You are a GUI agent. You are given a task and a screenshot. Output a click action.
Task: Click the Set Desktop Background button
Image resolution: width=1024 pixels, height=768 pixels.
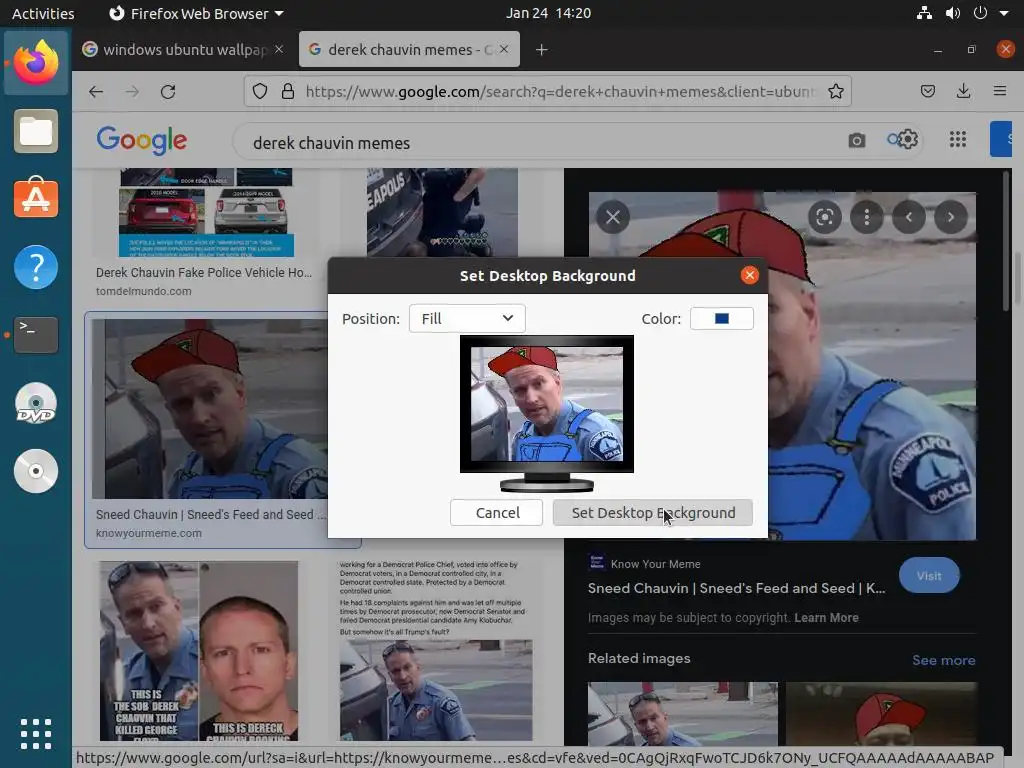pos(652,513)
